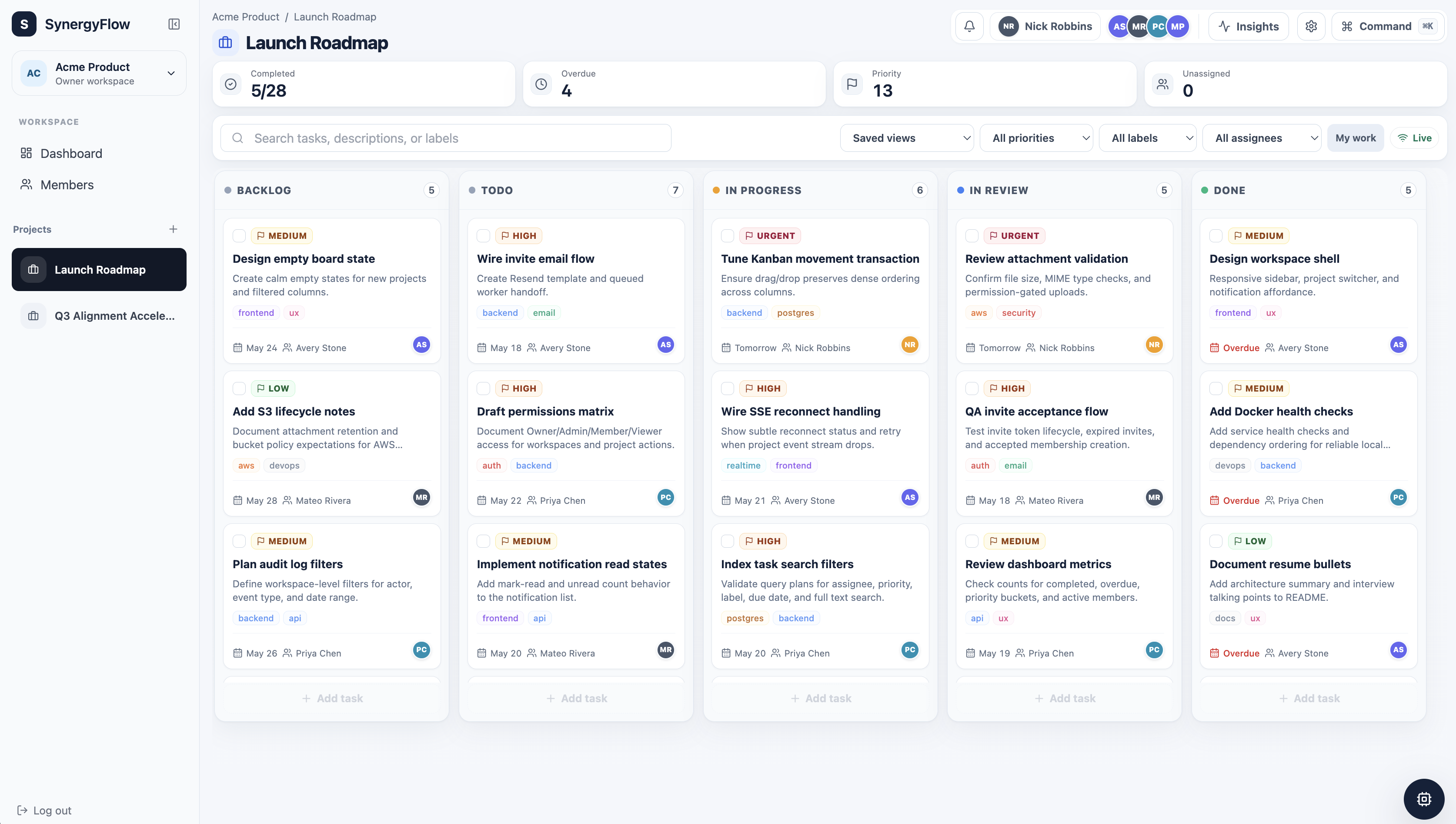Click the PC member avatar in header
The width and height of the screenshot is (1456, 824).
click(x=1158, y=26)
